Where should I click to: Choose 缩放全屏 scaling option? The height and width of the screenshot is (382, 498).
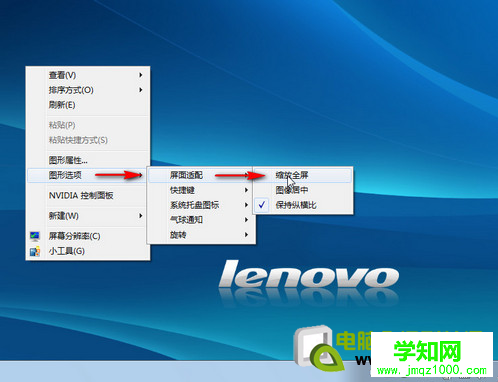303,175
